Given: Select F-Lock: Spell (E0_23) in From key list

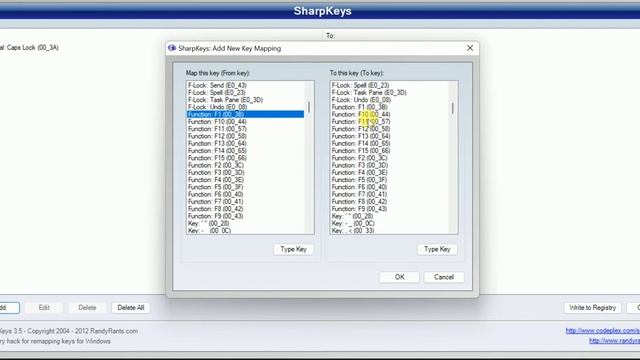Looking at the screenshot, I should (245, 93).
